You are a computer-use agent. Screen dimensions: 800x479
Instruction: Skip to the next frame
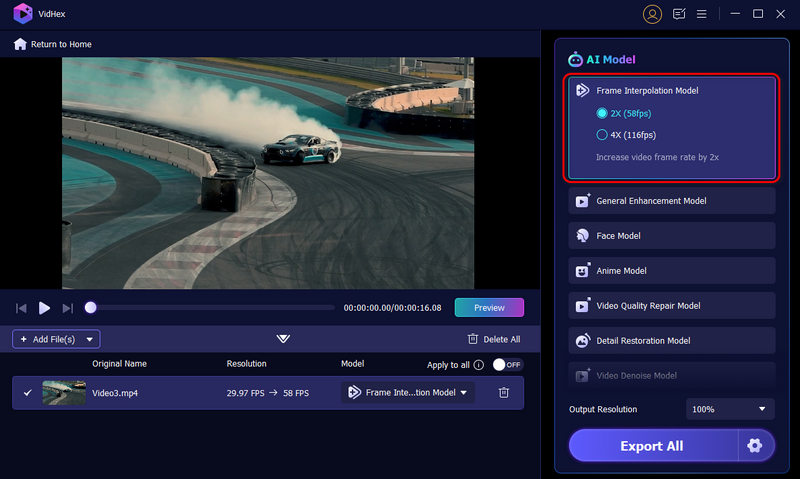click(68, 308)
